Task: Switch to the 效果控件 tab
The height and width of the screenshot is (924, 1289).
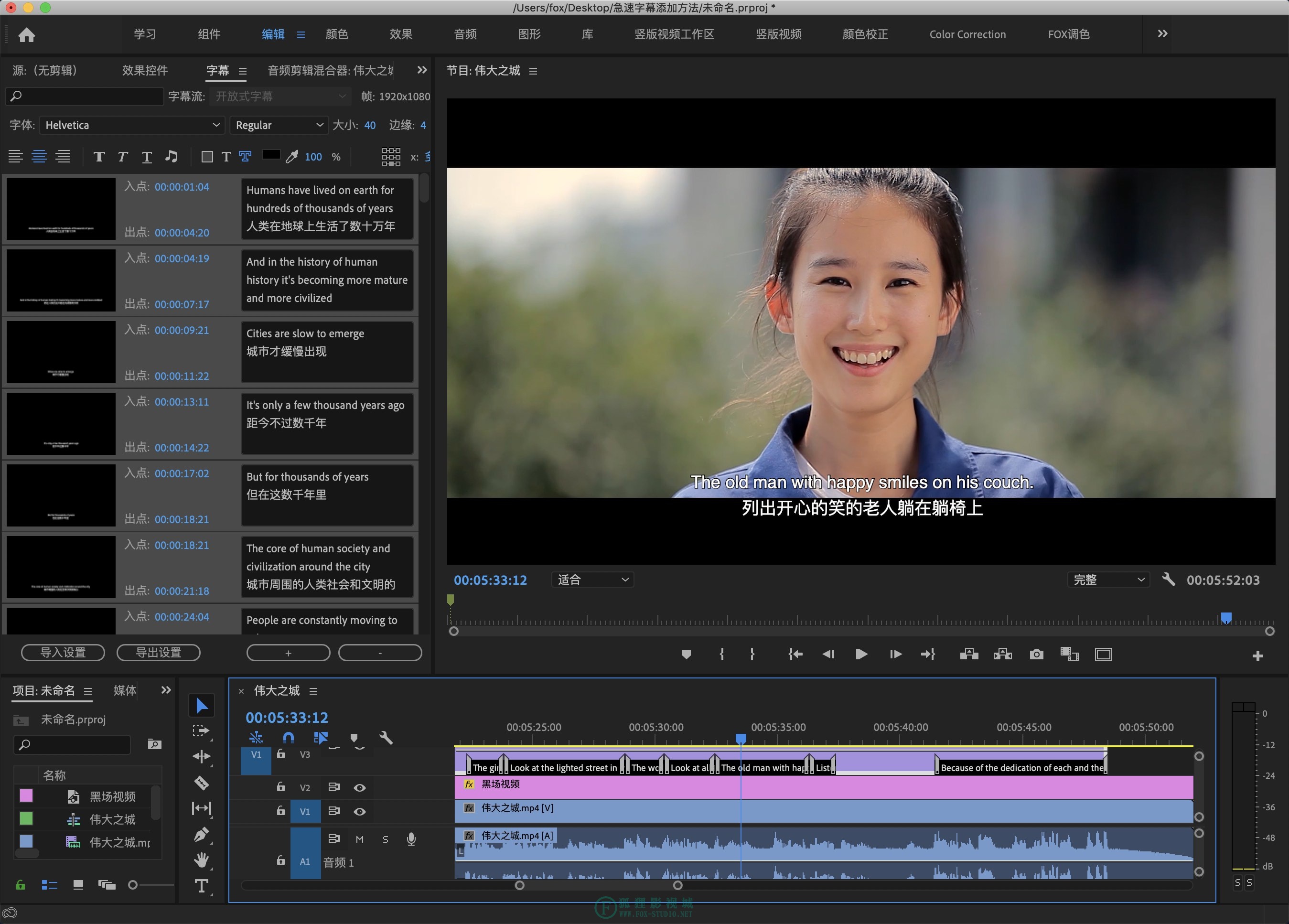Action: (x=145, y=70)
